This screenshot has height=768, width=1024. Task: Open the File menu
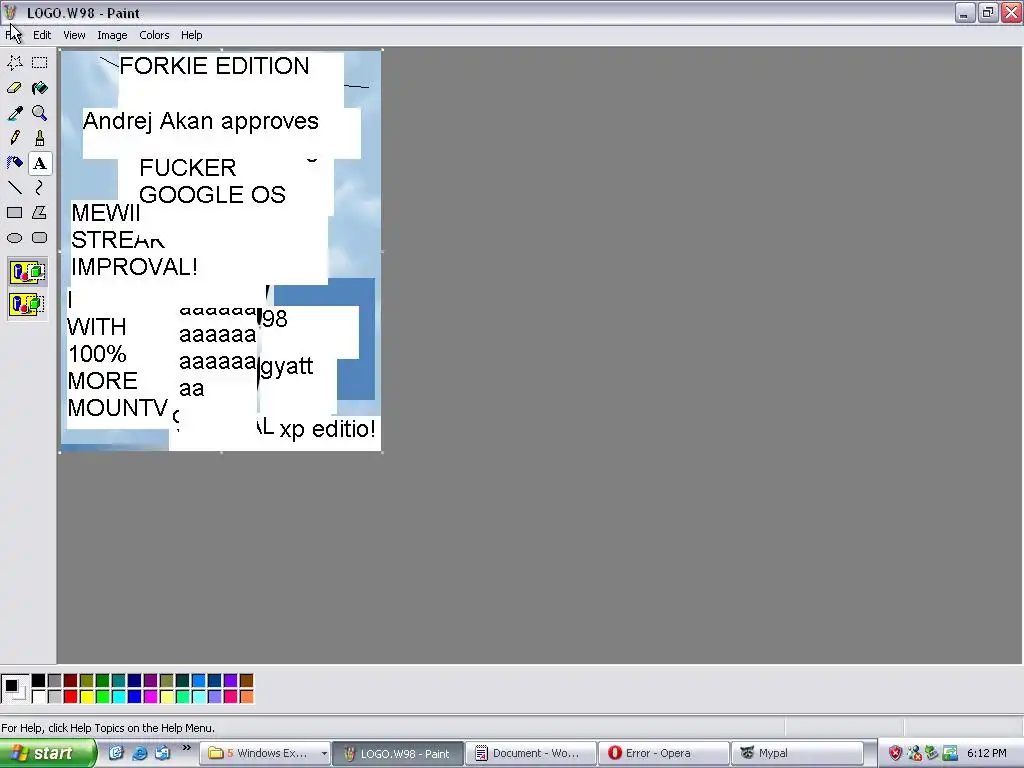coord(13,35)
